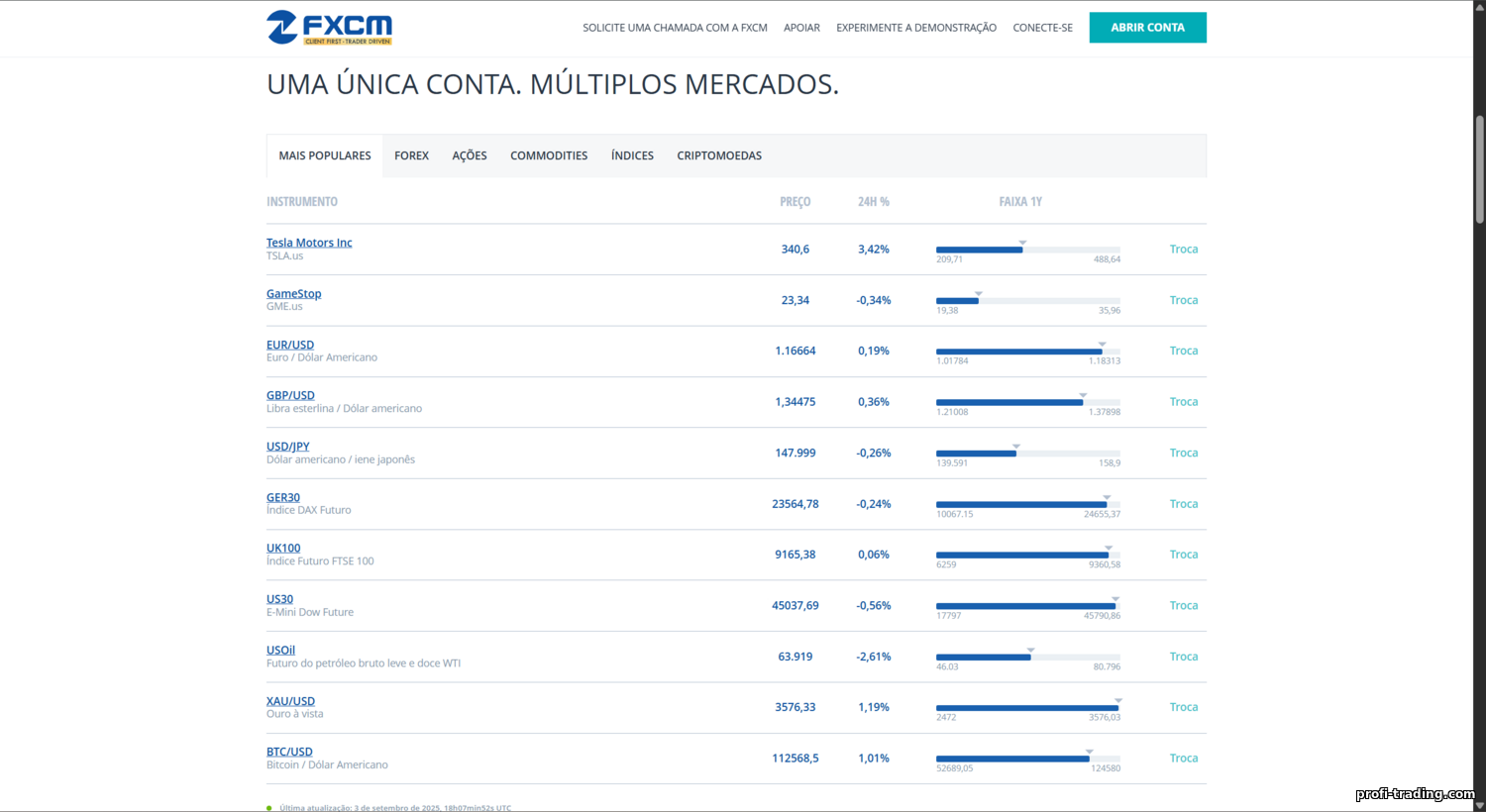Open the BTC/USD instrument link
Screen dimensions: 1486x812
coord(289,752)
